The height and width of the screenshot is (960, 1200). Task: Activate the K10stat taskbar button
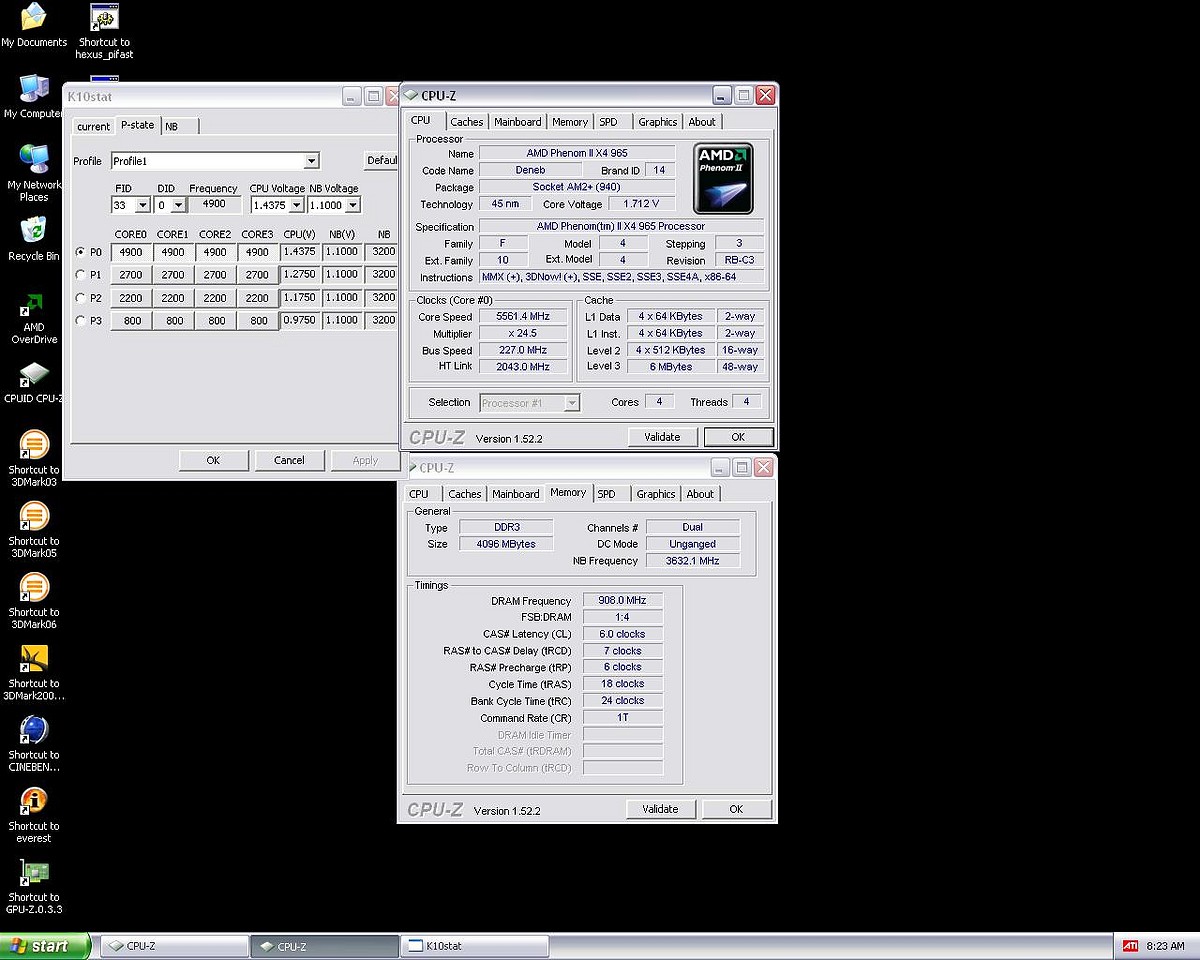coord(474,946)
